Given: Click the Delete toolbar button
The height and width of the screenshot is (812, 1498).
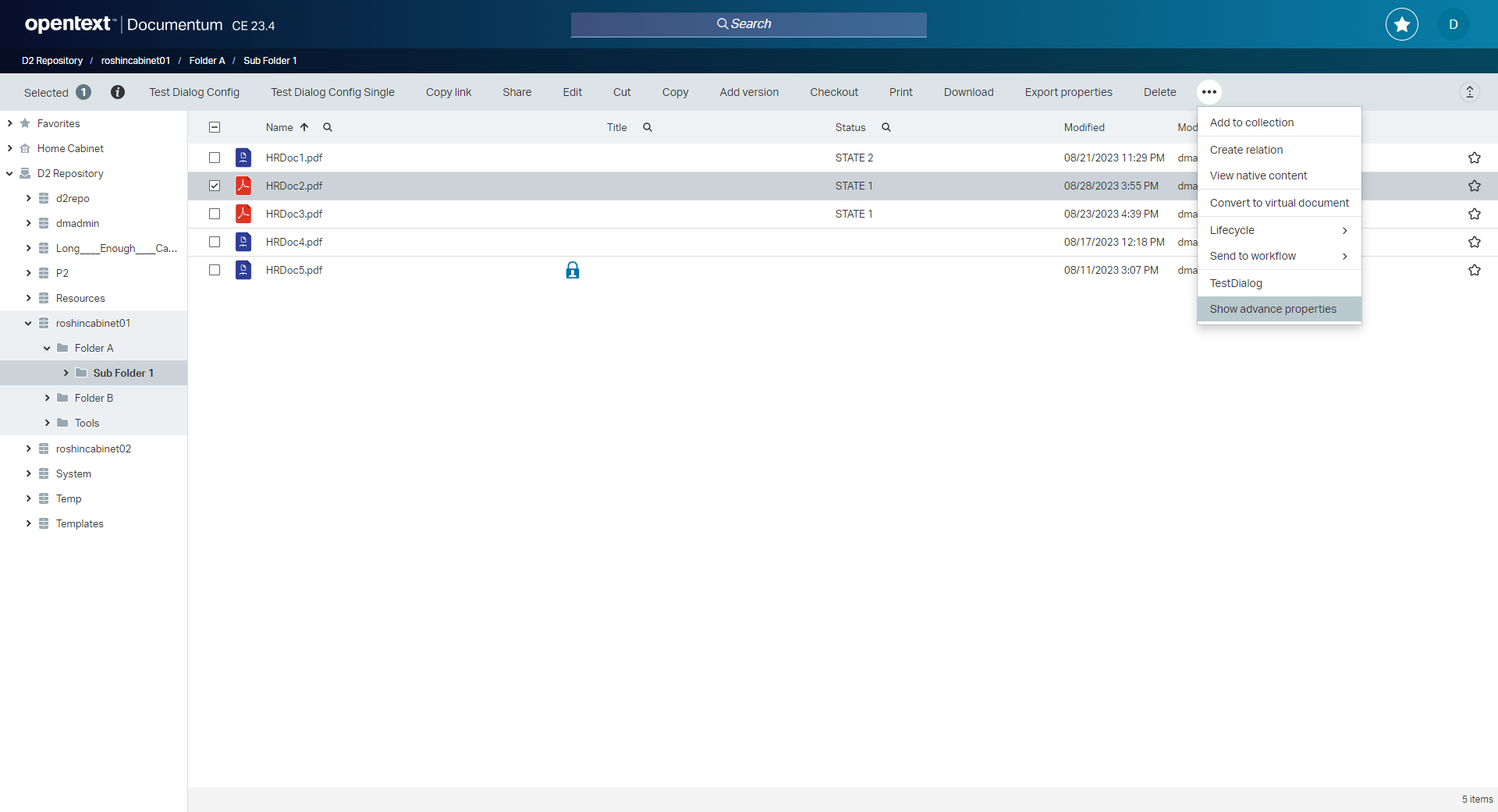Looking at the screenshot, I should point(1159,92).
